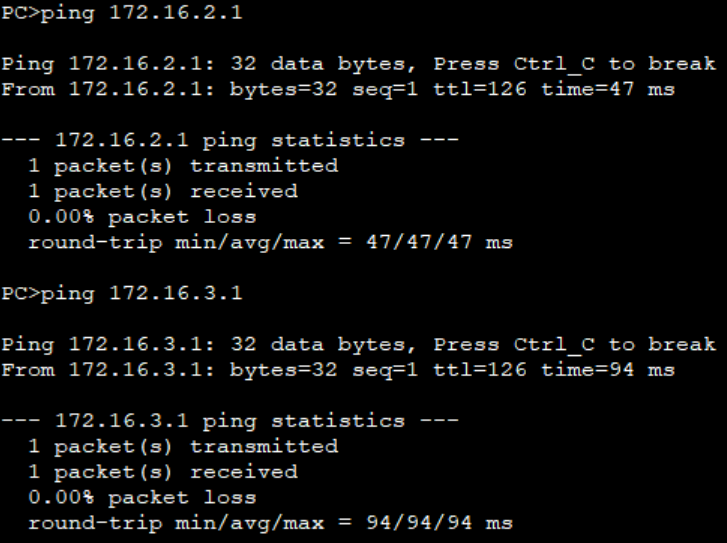This screenshot has width=727, height=543.
Task: Click the 'PC>ping 172.16.3.1' command line
Action: point(122,294)
